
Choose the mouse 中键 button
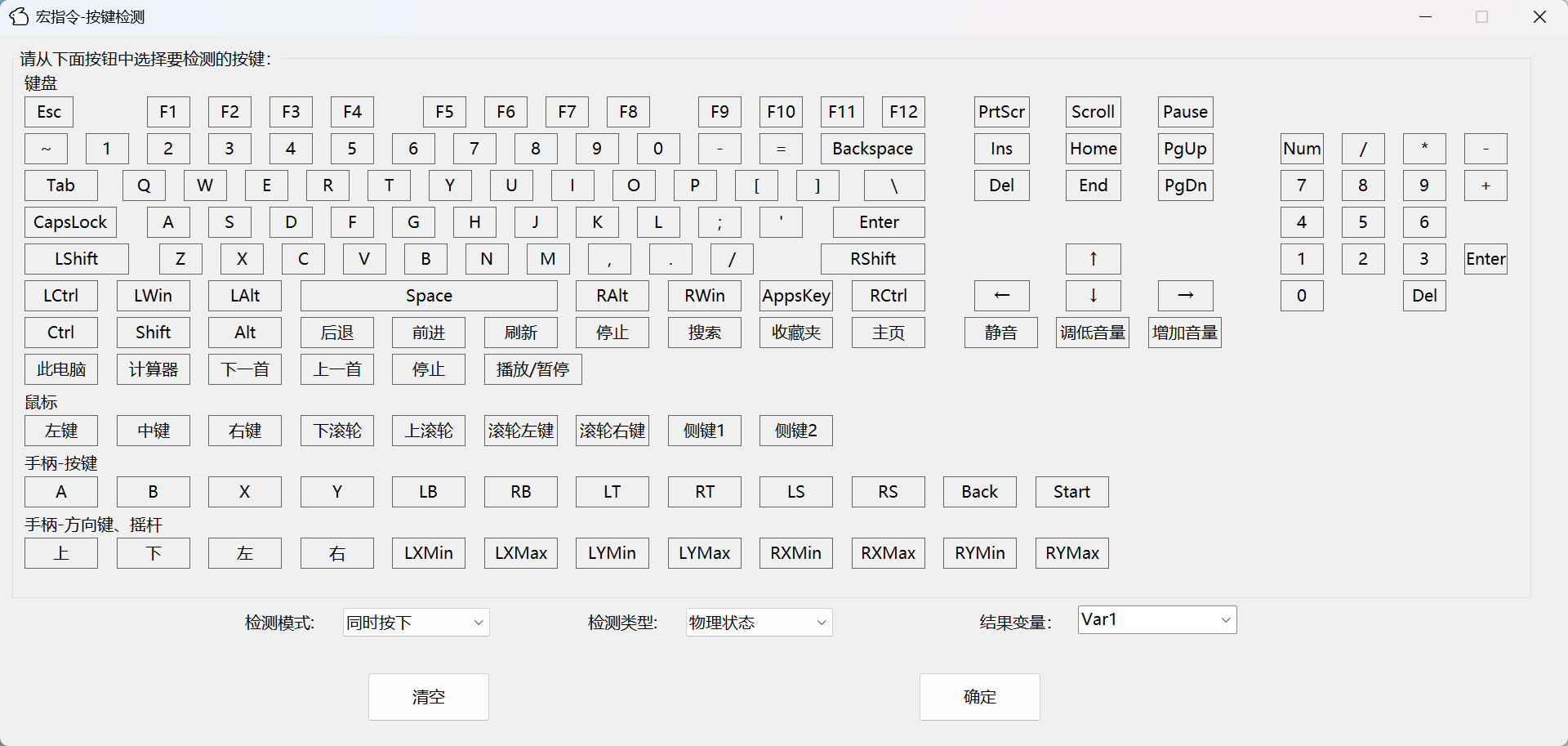[x=154, y=431]
